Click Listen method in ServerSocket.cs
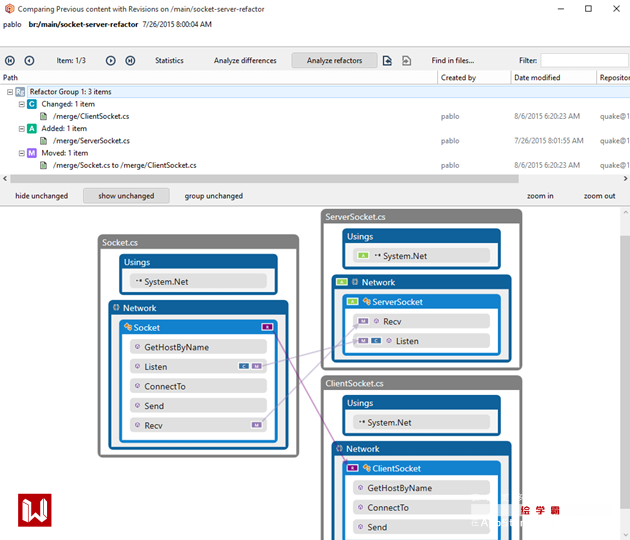This screenshot has height=540, width=630. coord(421,341)
